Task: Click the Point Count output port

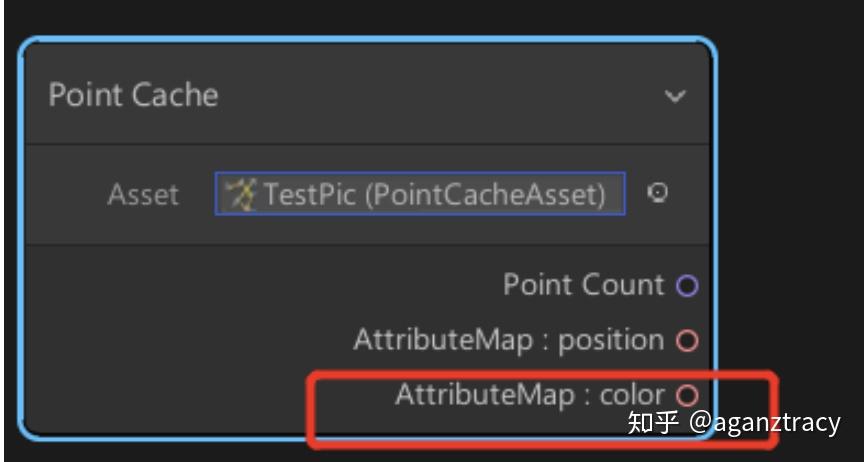Action: point(687,286)
